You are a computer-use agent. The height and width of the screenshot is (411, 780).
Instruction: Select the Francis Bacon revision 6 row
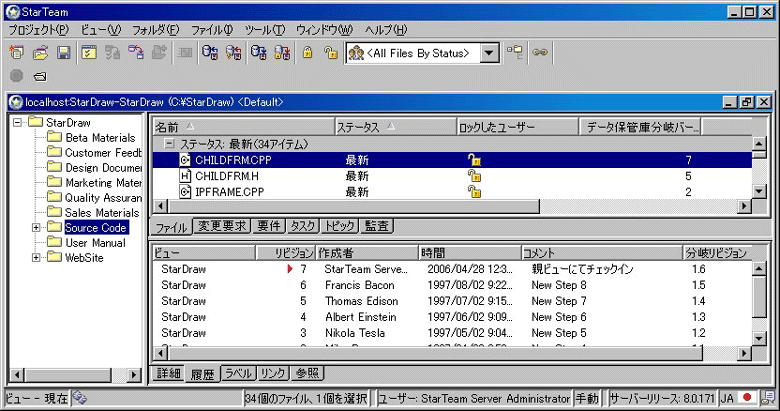click(452, 285)
